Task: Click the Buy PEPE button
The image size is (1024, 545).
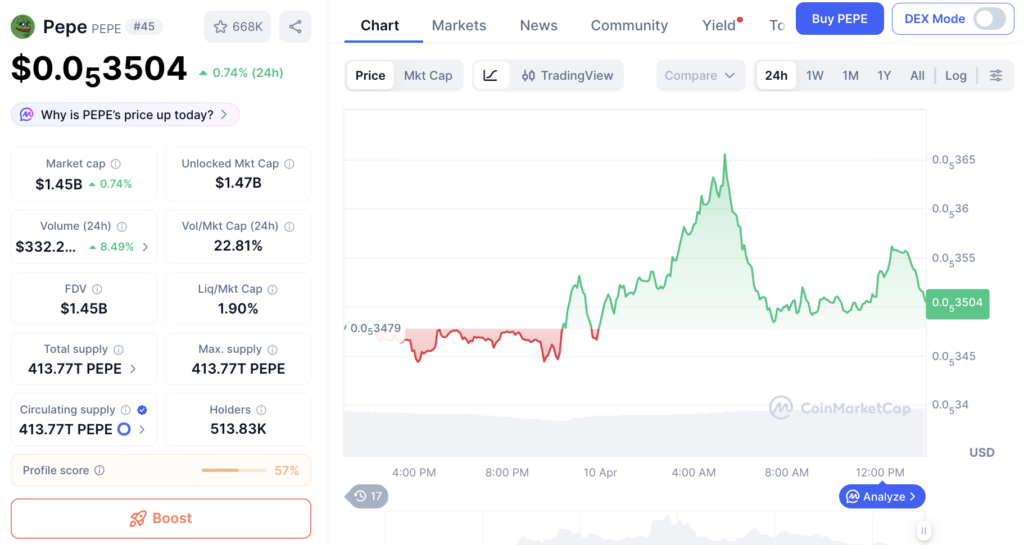Action: click(x=839, y=19)
